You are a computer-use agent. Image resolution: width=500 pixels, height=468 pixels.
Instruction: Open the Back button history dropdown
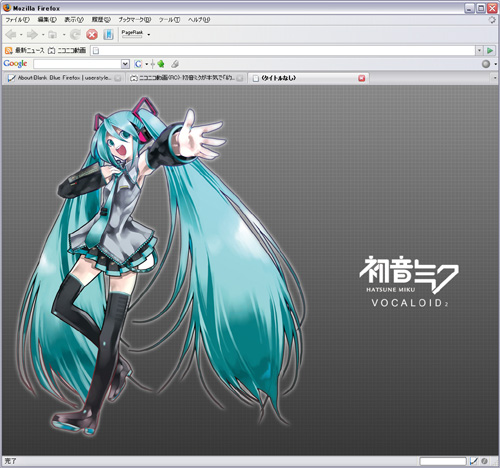[x=21, y=35]
